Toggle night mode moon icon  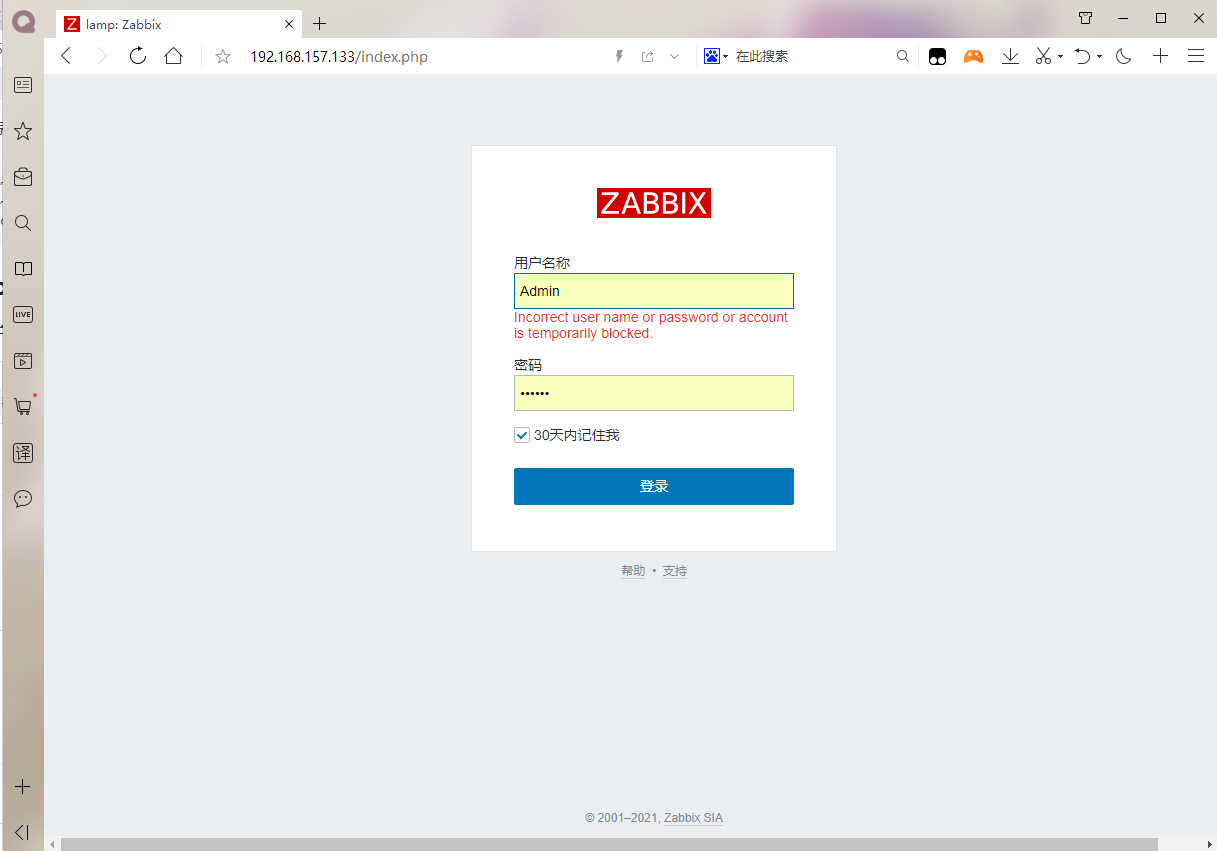click(1123, 57)
